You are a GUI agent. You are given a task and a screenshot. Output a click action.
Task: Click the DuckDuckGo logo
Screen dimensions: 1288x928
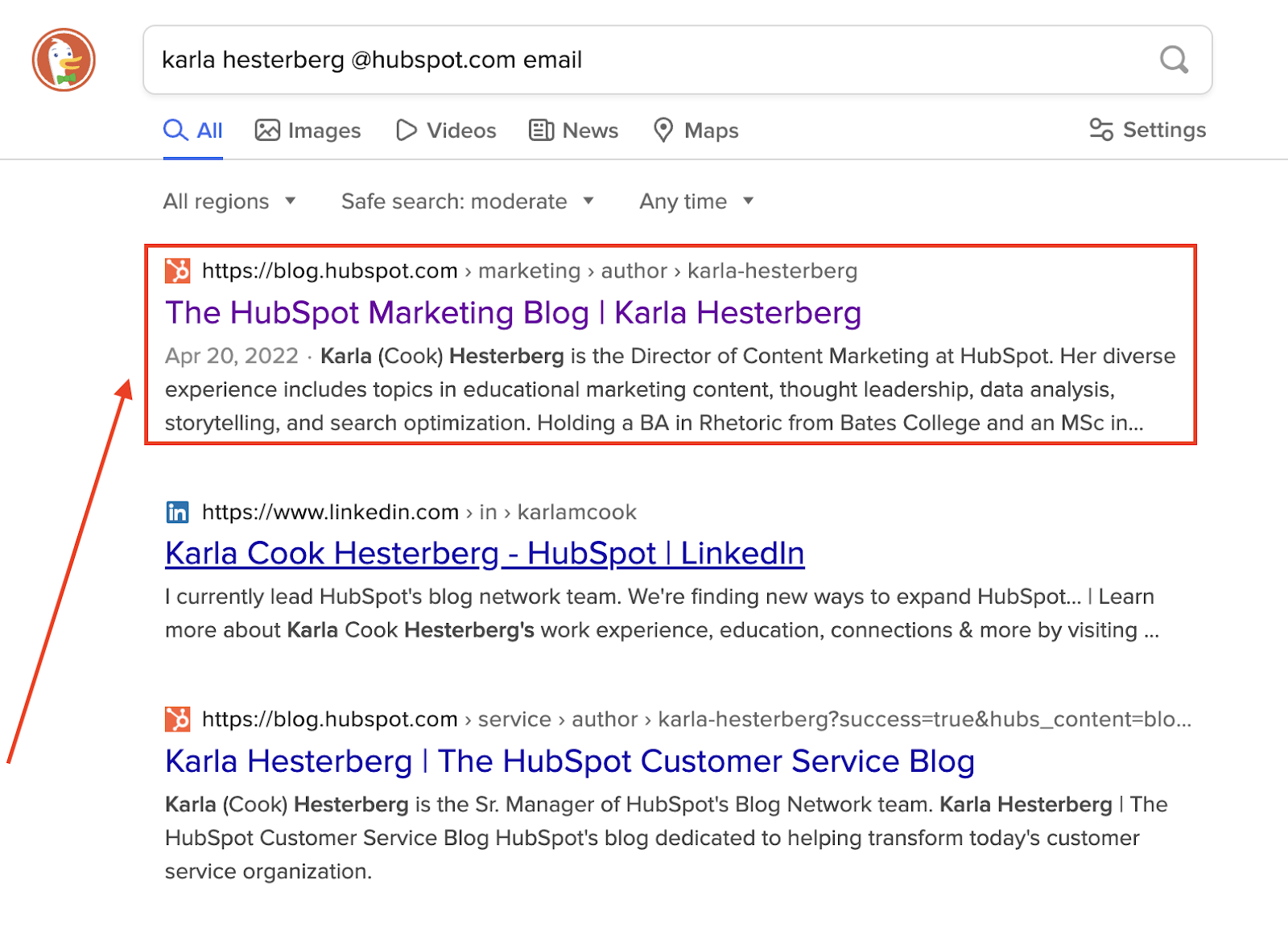(x=64, y=60)
